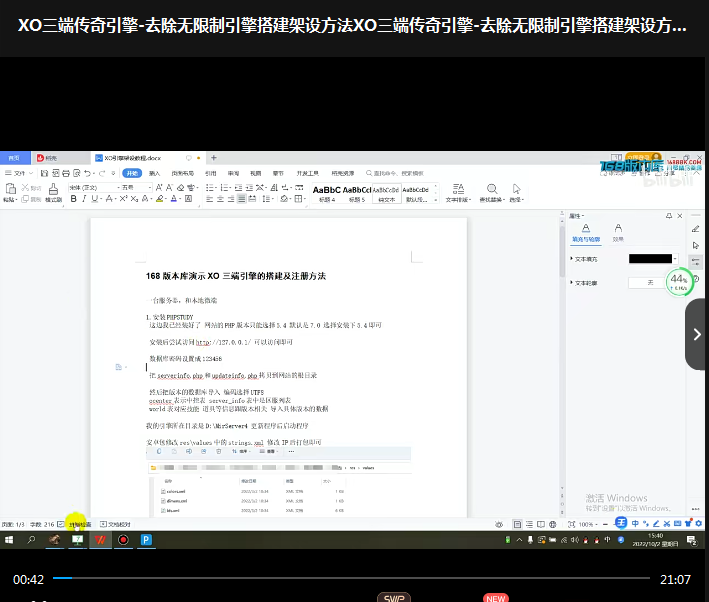Select center alignment option

click(x=220, y=199)
